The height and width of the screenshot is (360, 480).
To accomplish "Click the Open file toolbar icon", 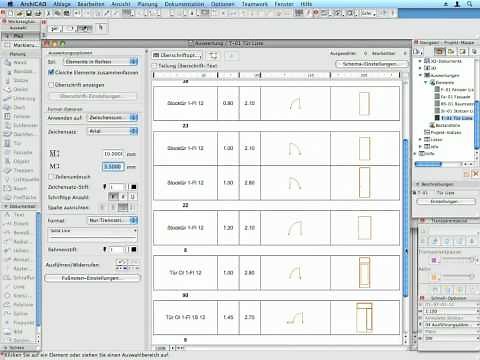I will tap(20, 13).
